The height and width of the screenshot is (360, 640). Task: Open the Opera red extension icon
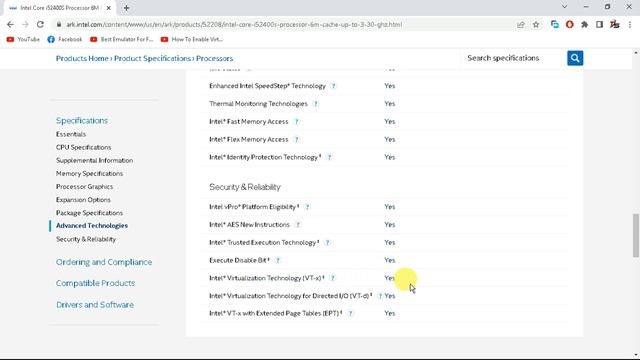pos(569,24)
